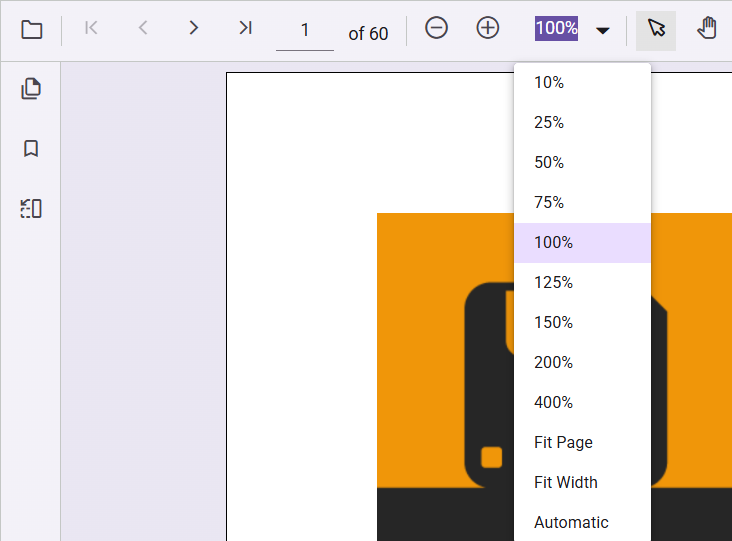The image size is (732, 541).
Task: Collapse the zoom dropdown arrow
Action: (x=603, y=31)
